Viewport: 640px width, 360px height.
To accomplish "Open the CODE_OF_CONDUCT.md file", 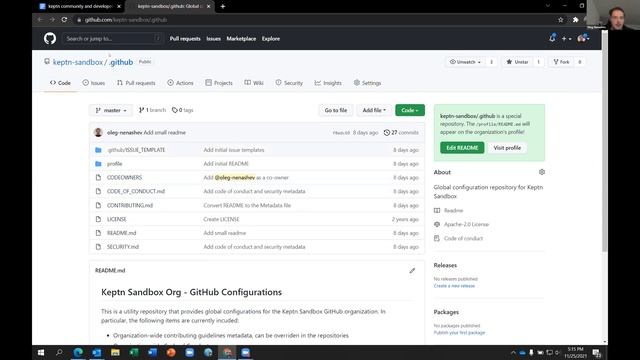I will coord(136,191).
